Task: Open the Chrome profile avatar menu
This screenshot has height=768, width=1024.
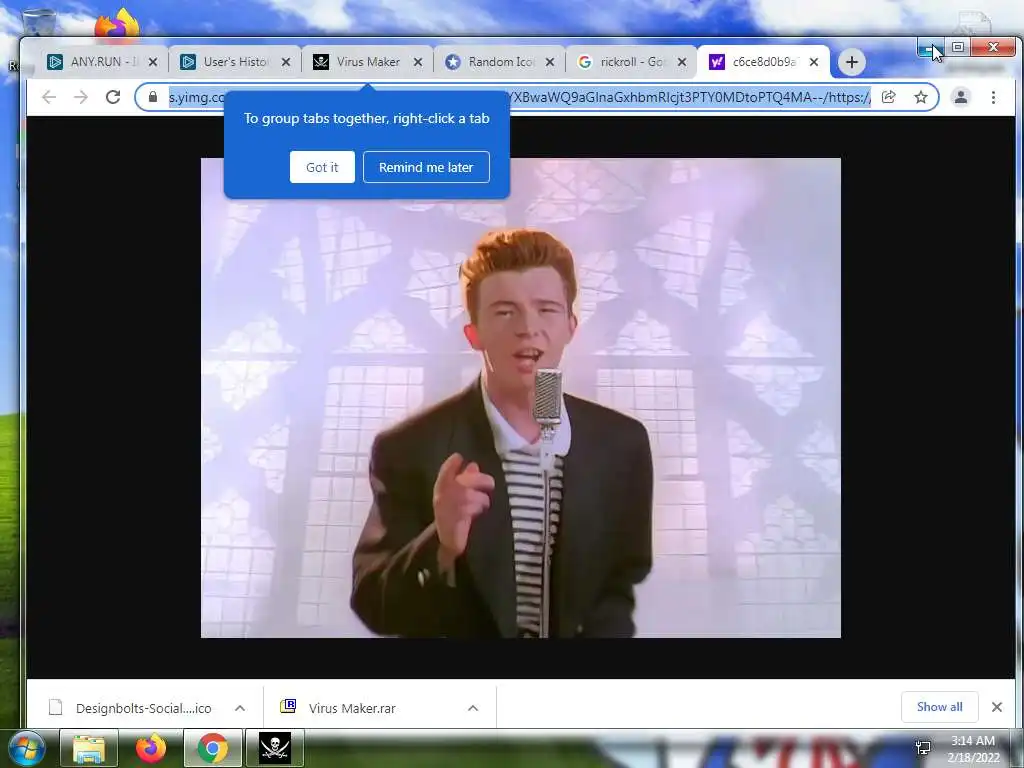Action: pos(961,97)
